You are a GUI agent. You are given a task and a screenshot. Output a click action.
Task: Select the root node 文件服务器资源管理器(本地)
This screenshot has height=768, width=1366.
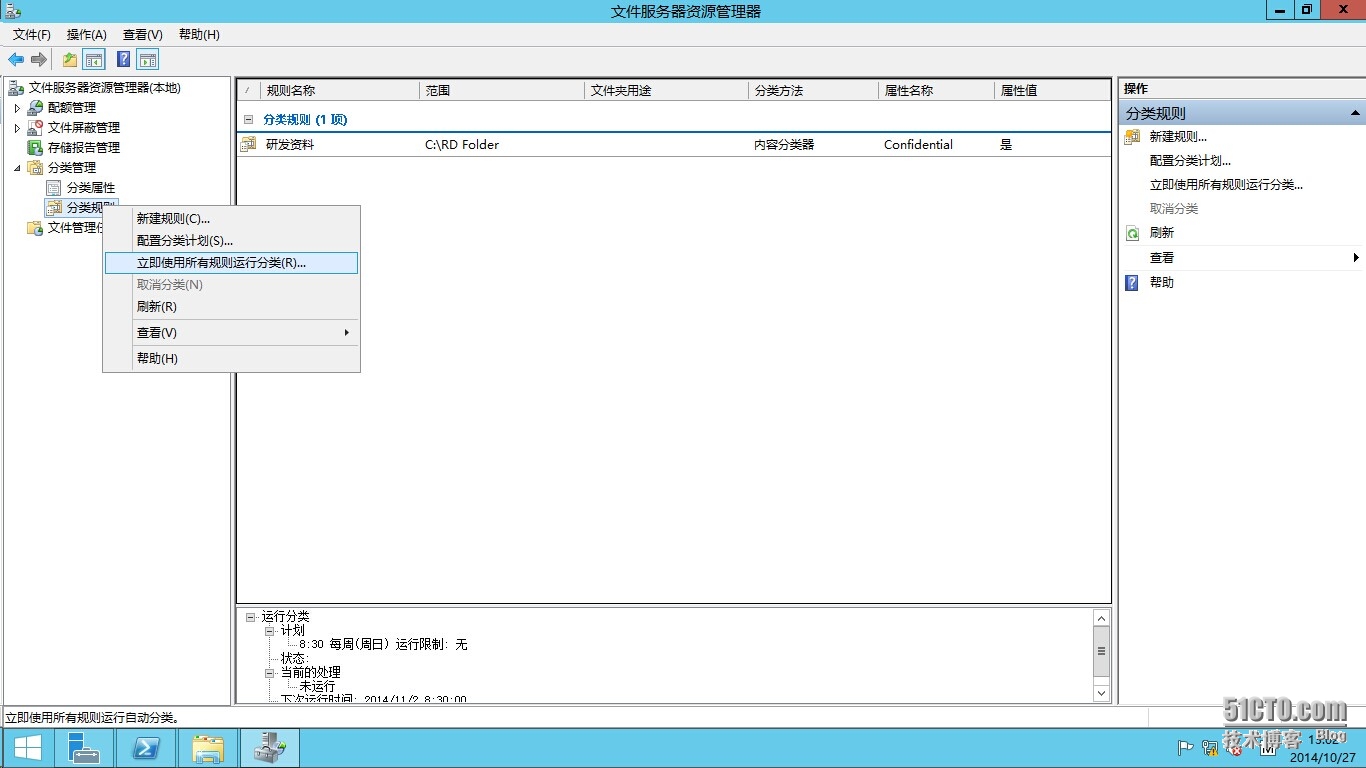pos(104,88)
